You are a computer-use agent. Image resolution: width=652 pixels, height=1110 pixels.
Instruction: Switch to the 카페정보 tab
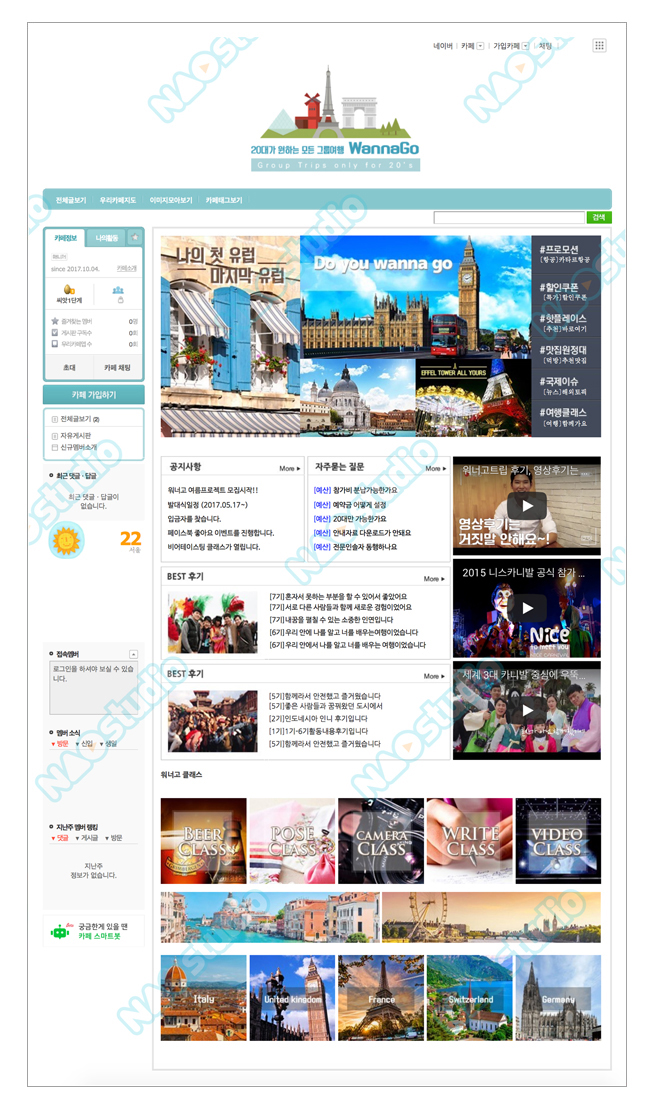pos(66,238)
